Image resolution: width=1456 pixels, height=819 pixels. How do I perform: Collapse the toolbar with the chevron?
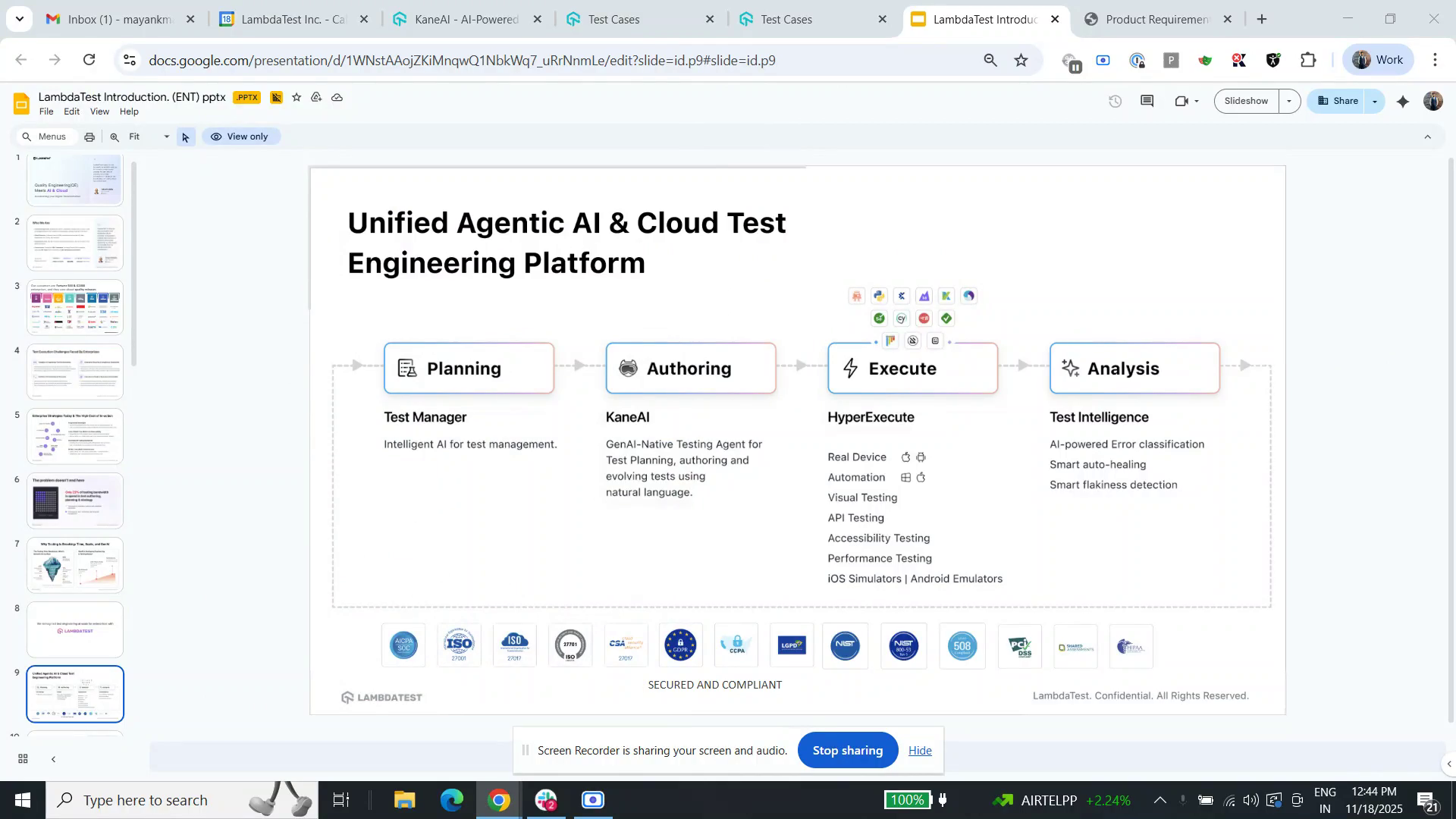coord(1428,136)
